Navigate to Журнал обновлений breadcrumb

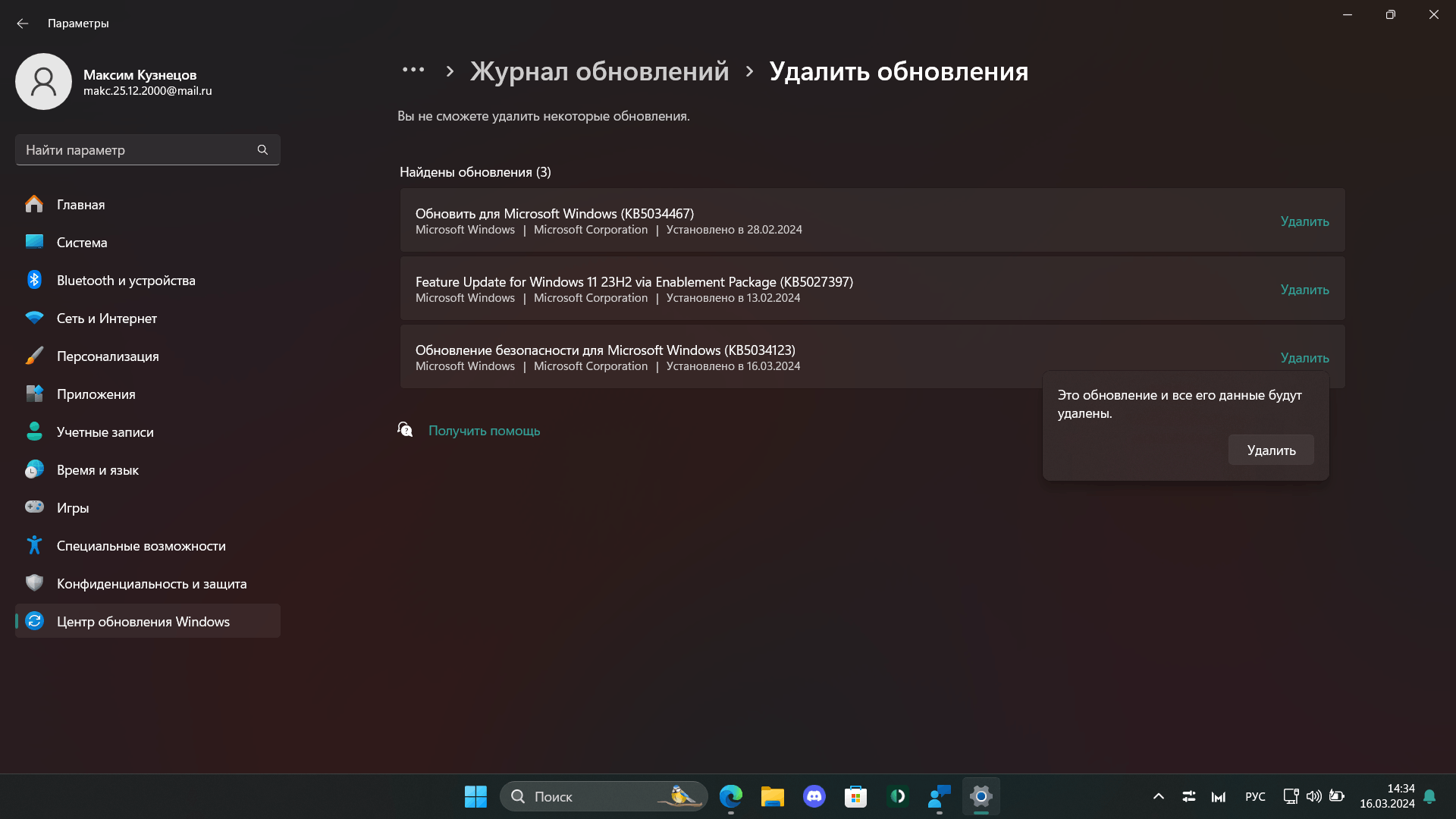pos(599,71)
